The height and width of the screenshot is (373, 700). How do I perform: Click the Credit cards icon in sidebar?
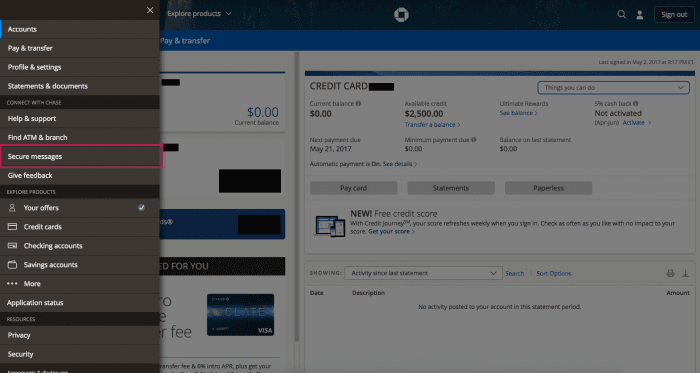pyautogui.click(x=12, y=227)
